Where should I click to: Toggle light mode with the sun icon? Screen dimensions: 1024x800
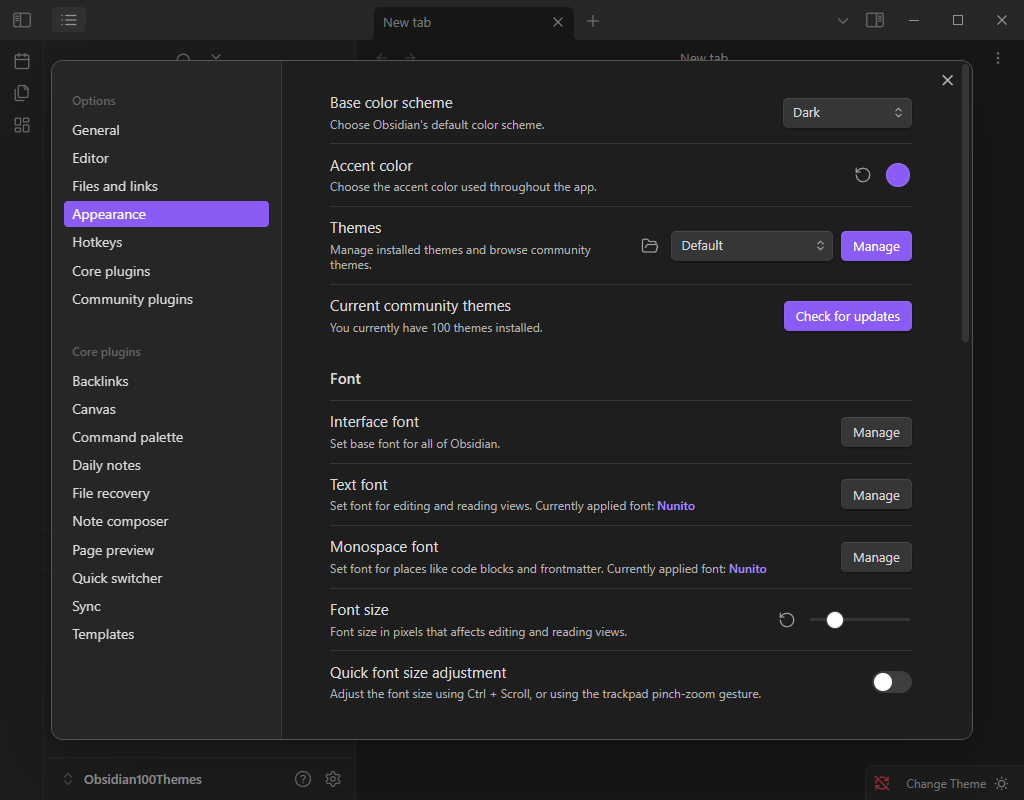(x=1001, y=783)
